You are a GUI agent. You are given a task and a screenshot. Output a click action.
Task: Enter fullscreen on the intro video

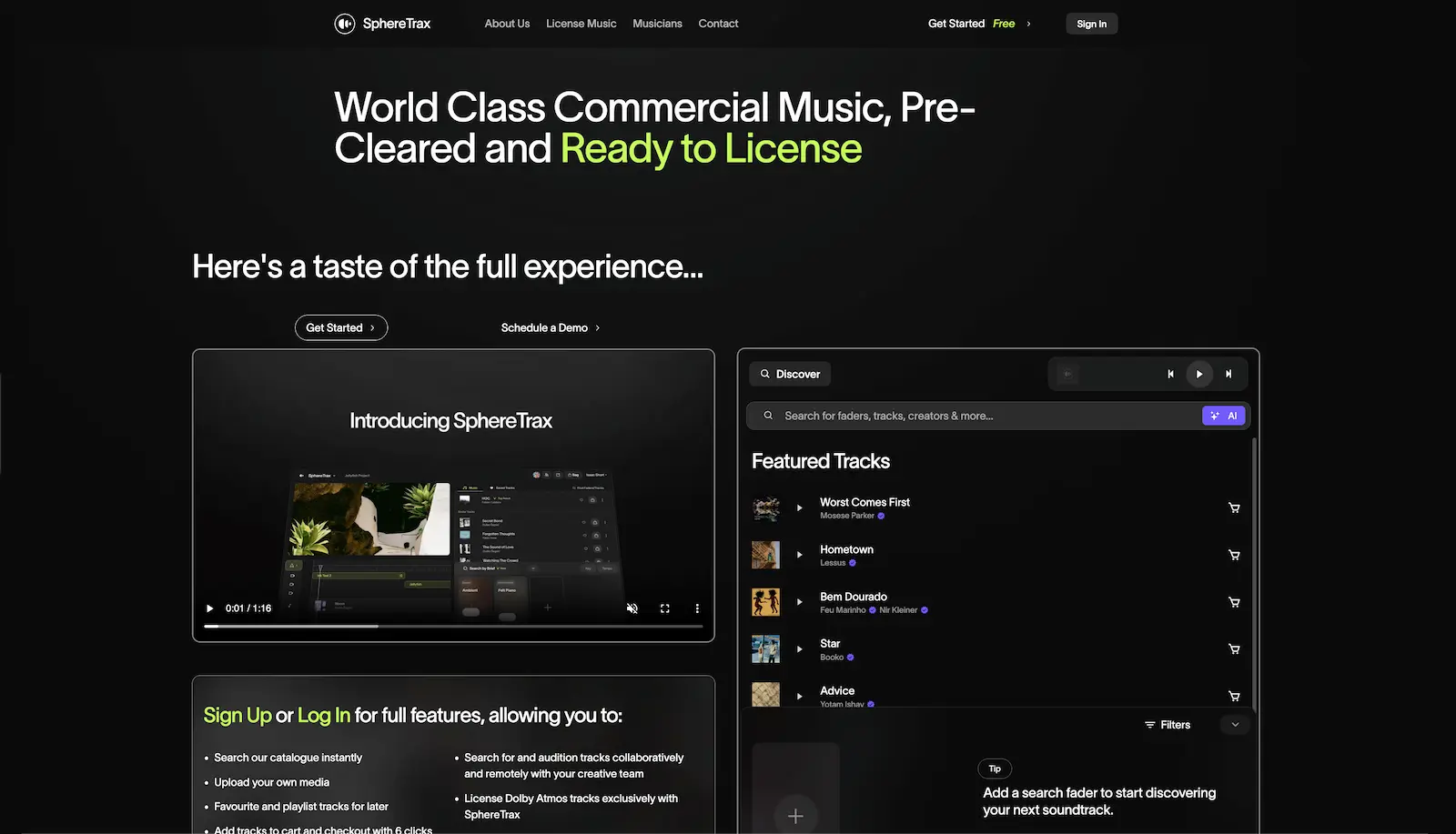[665, 608]
